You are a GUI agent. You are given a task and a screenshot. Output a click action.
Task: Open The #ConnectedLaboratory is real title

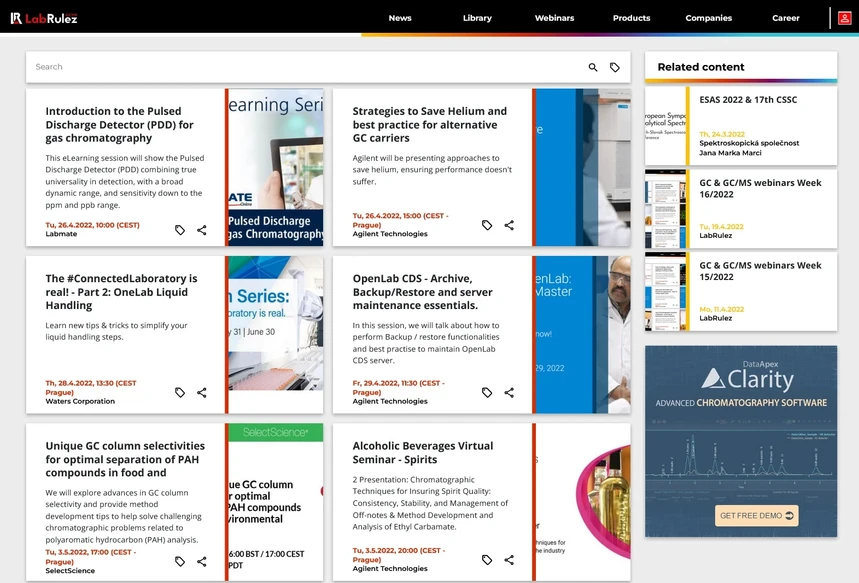pyautogui.click(x=121, y=292)
